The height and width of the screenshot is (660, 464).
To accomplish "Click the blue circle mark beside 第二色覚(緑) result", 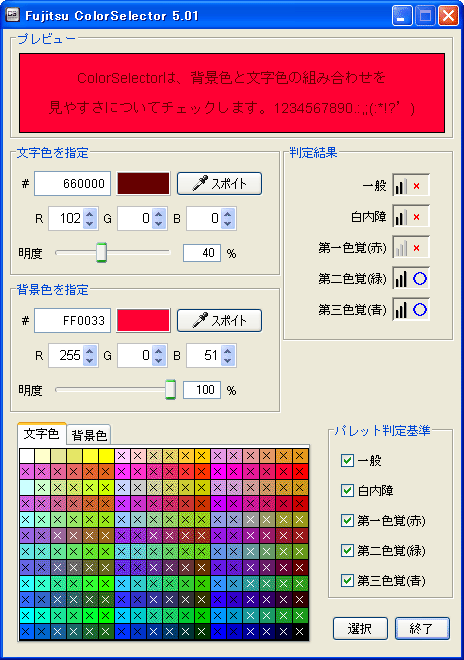I will [420, 279].
